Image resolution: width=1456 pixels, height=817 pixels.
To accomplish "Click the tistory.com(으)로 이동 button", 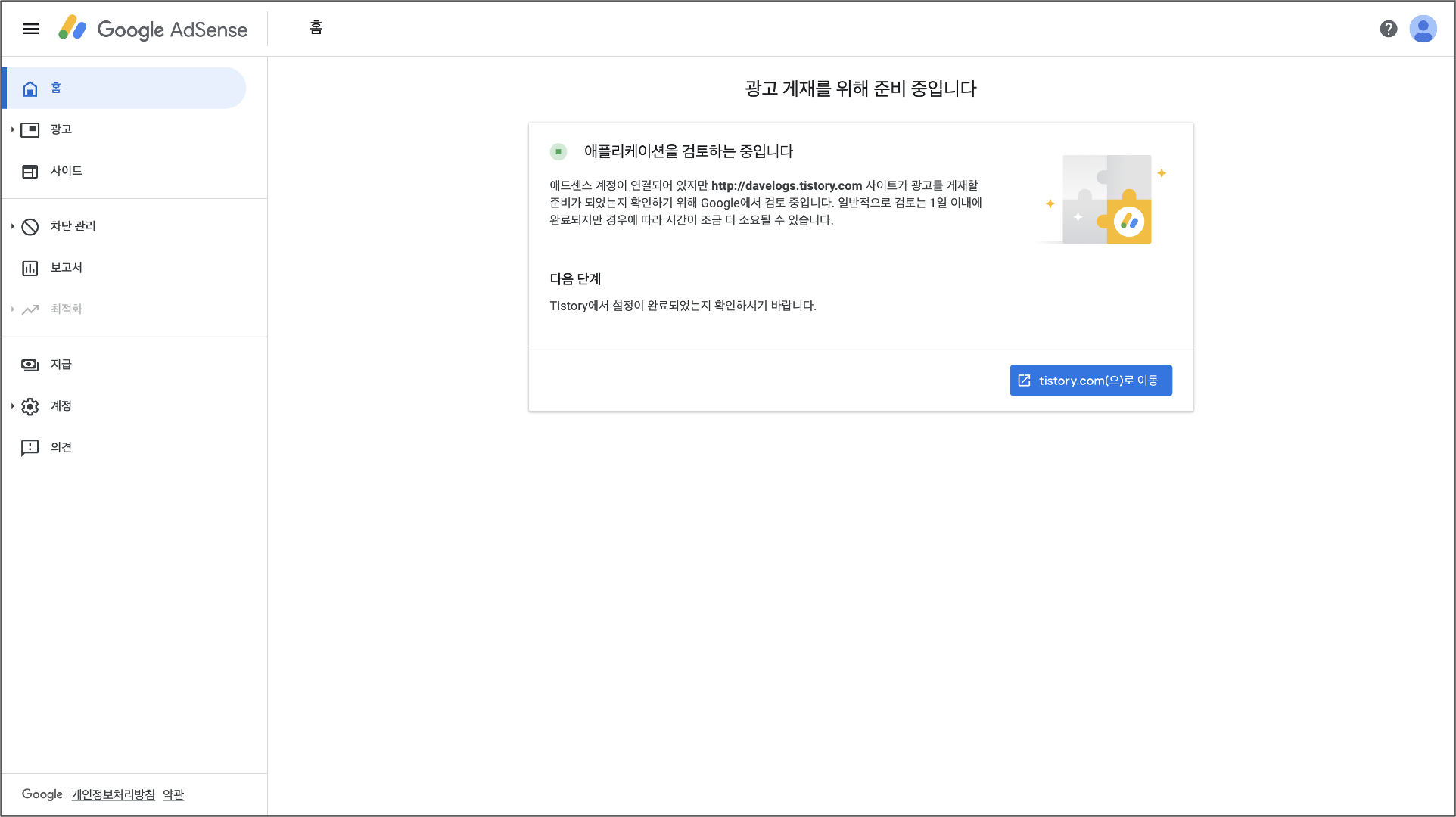I will pyautogui.click(x=1090, y=381).
